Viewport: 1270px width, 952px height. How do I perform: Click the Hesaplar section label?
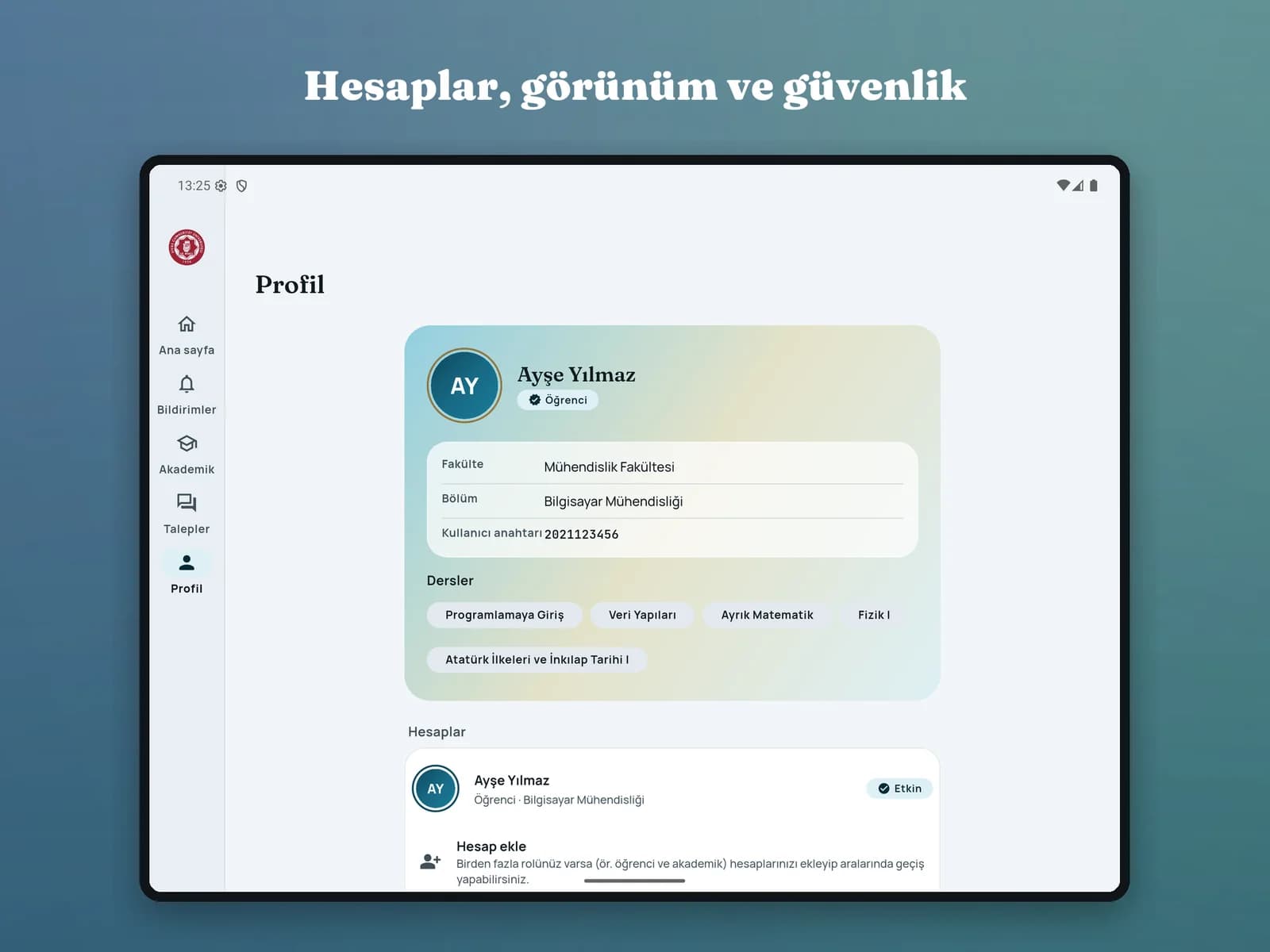[x=437, y=731]
